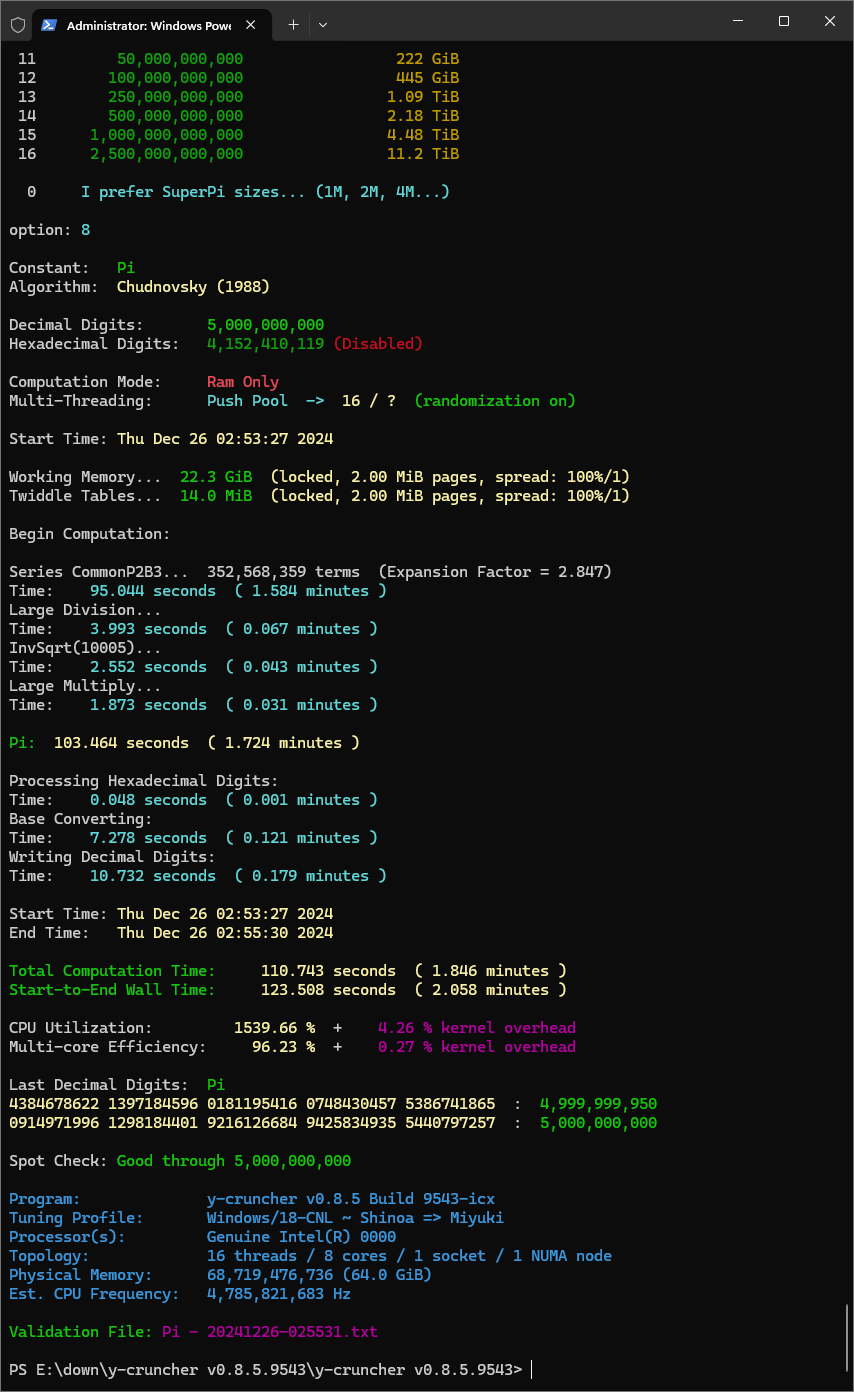Screen dimensions: 854x1392
Task: Maximize the terminal window
Action: tap(784, 21)
